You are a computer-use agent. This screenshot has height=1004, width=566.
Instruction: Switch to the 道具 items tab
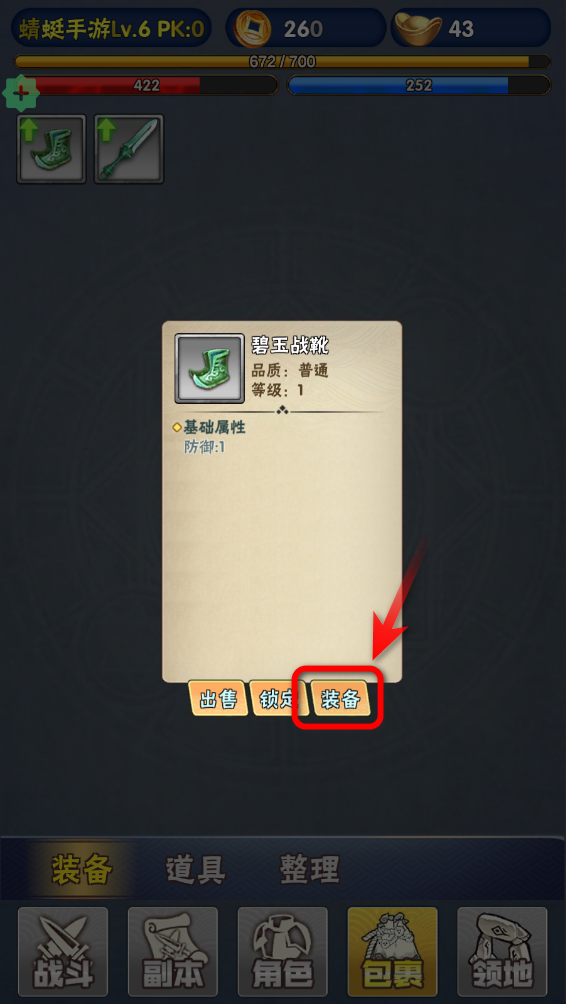point(196,870)
